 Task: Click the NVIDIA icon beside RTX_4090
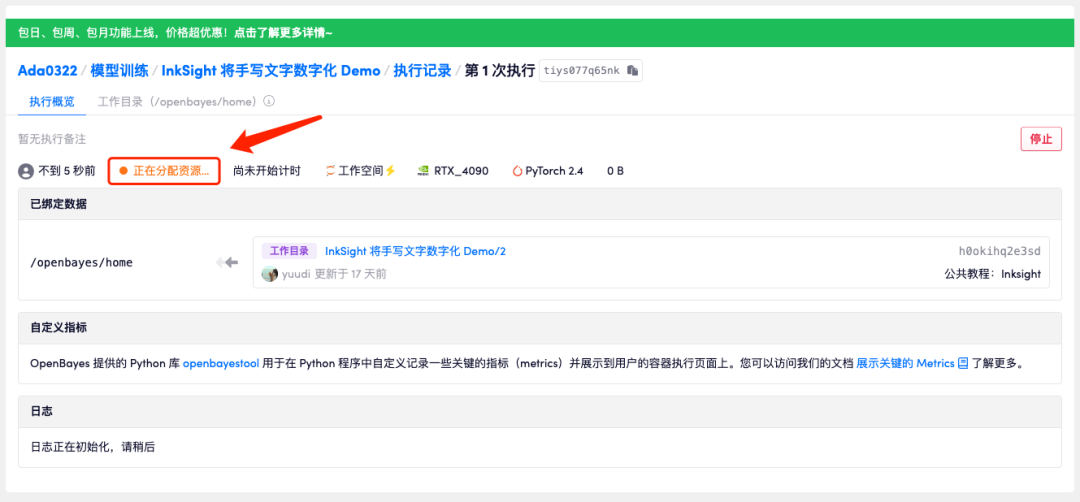tap(424, 171)
